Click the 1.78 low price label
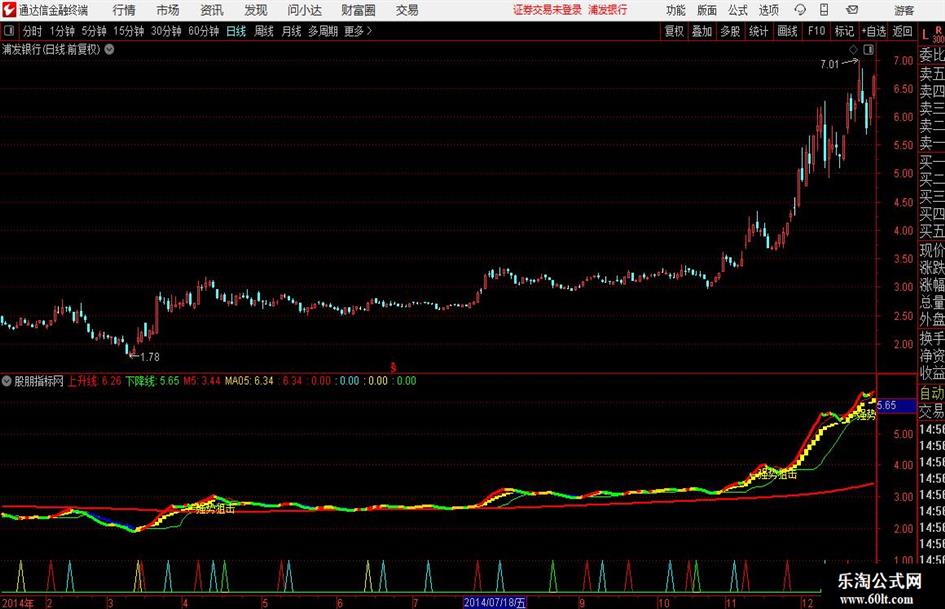Screen dimensions: 945x609 pos(149,356)
